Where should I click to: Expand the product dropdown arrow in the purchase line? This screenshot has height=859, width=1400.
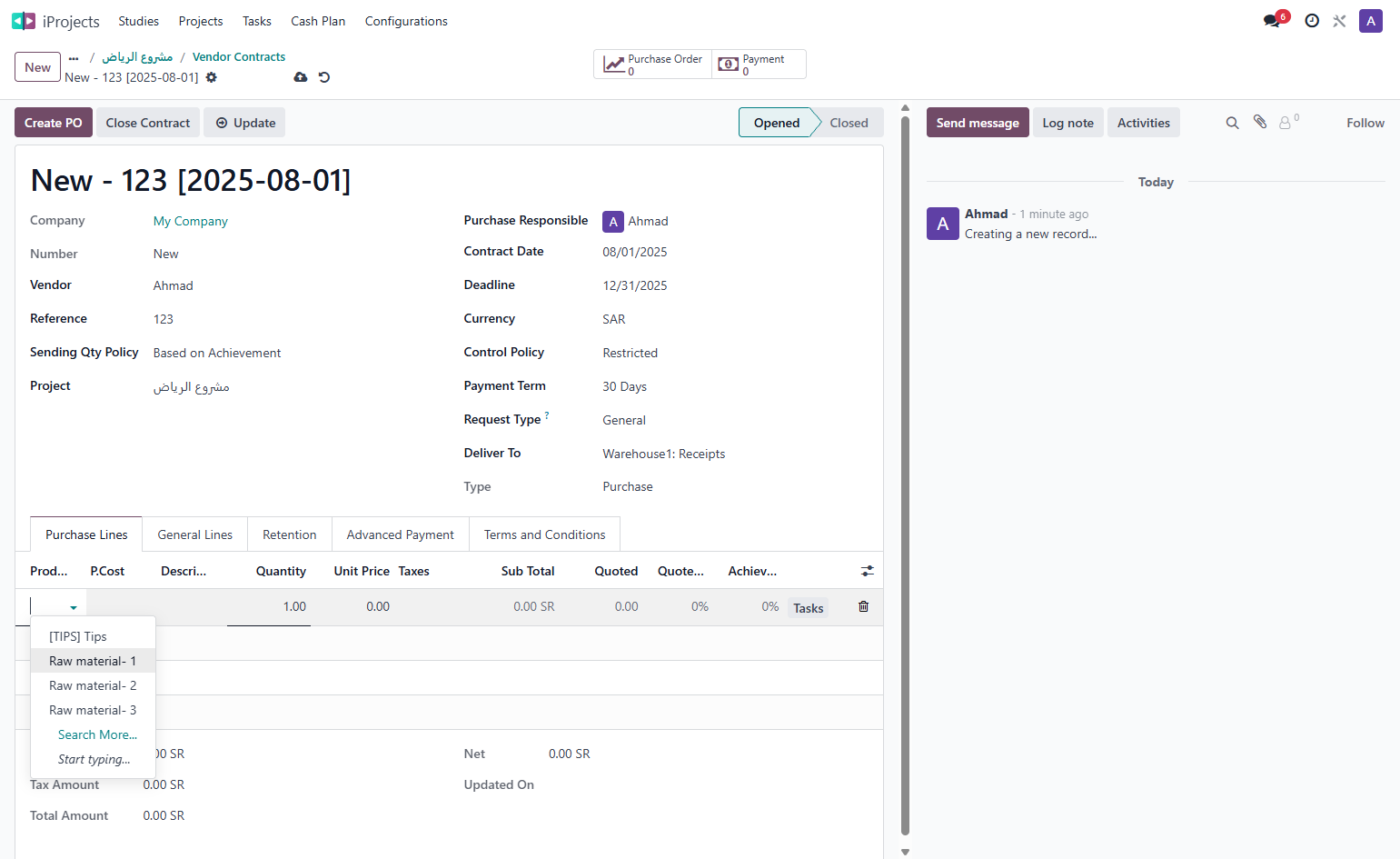(x=74, y=607)
